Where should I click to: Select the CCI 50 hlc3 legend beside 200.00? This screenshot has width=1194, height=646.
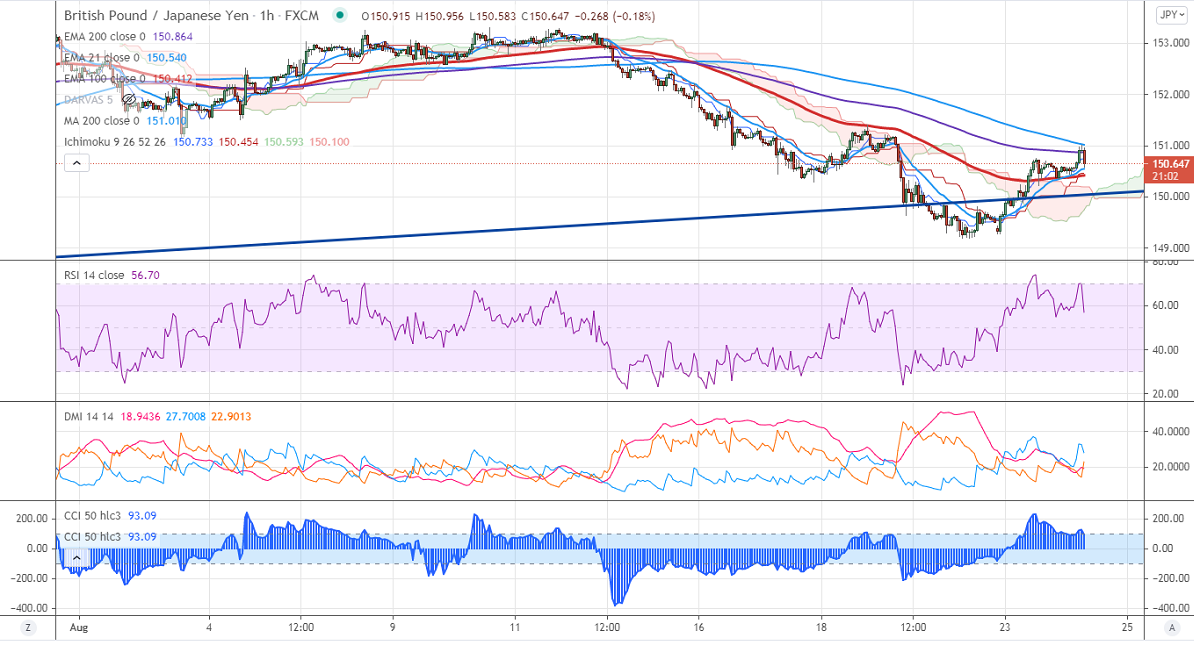coord(92,516)
